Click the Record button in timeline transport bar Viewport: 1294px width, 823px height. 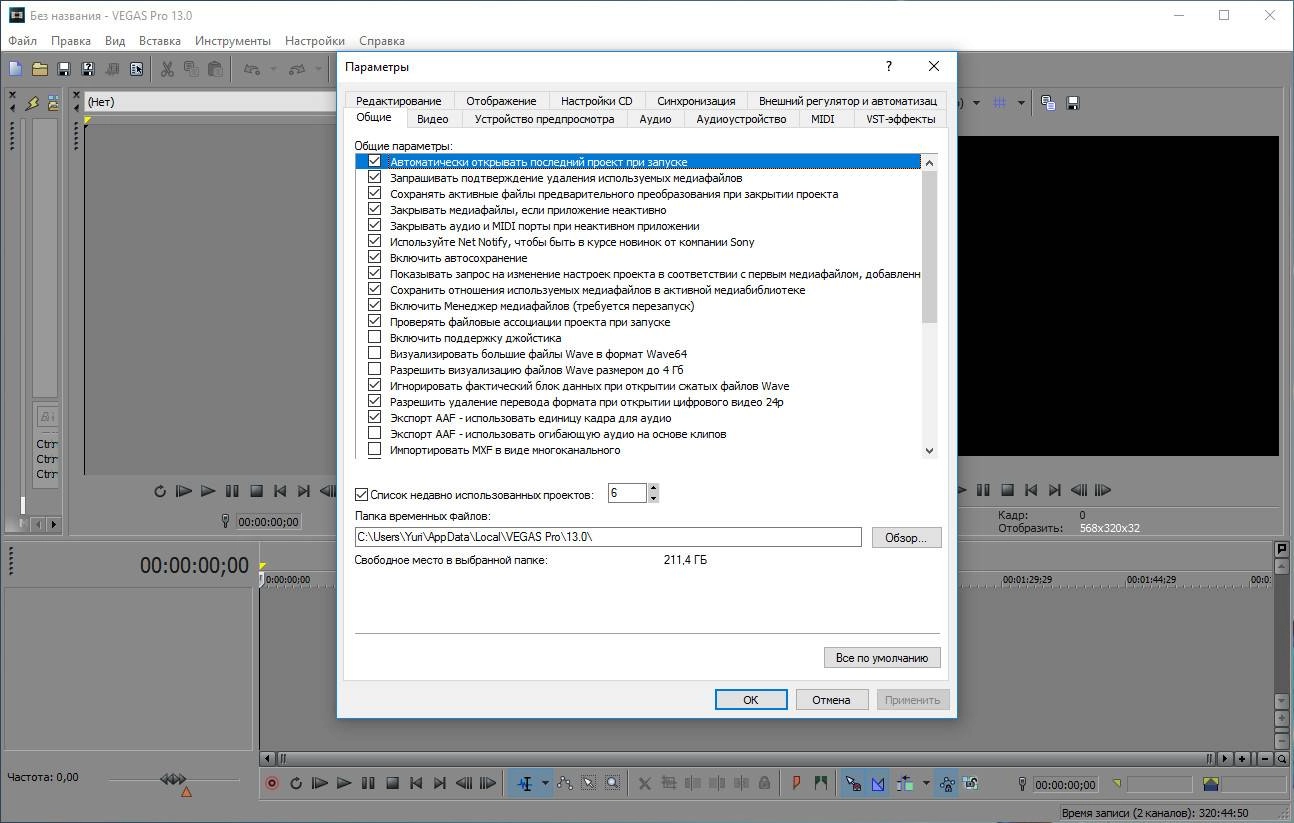(x=271, y=784)
